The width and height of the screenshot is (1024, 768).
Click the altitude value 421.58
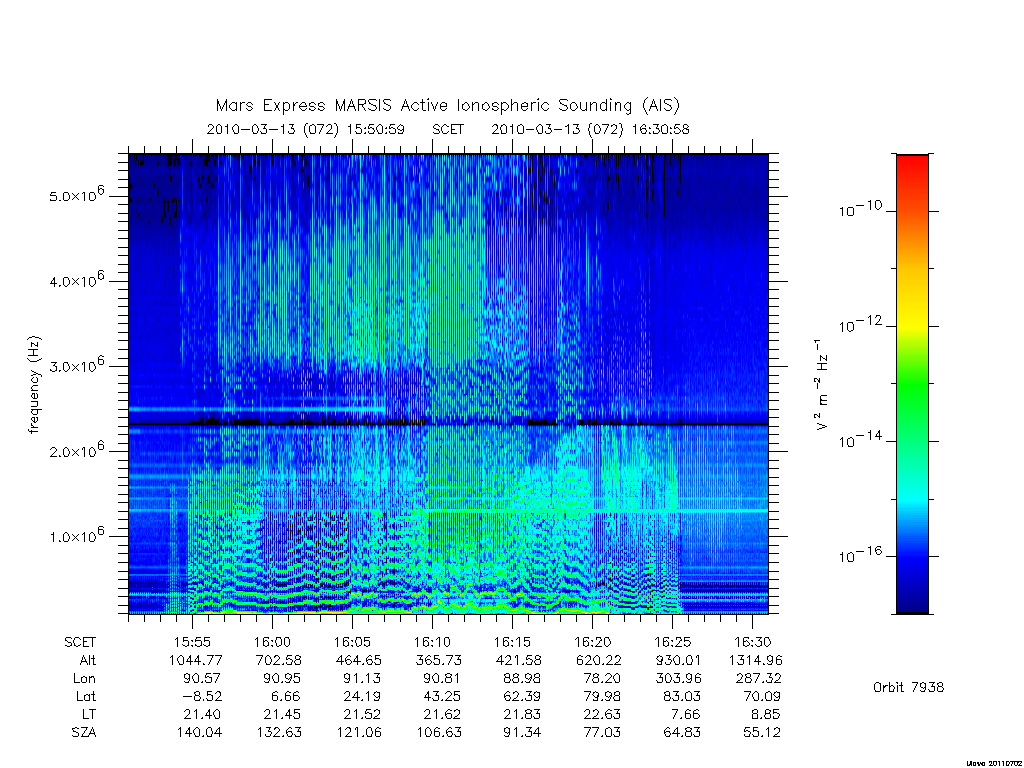[519, 660]
